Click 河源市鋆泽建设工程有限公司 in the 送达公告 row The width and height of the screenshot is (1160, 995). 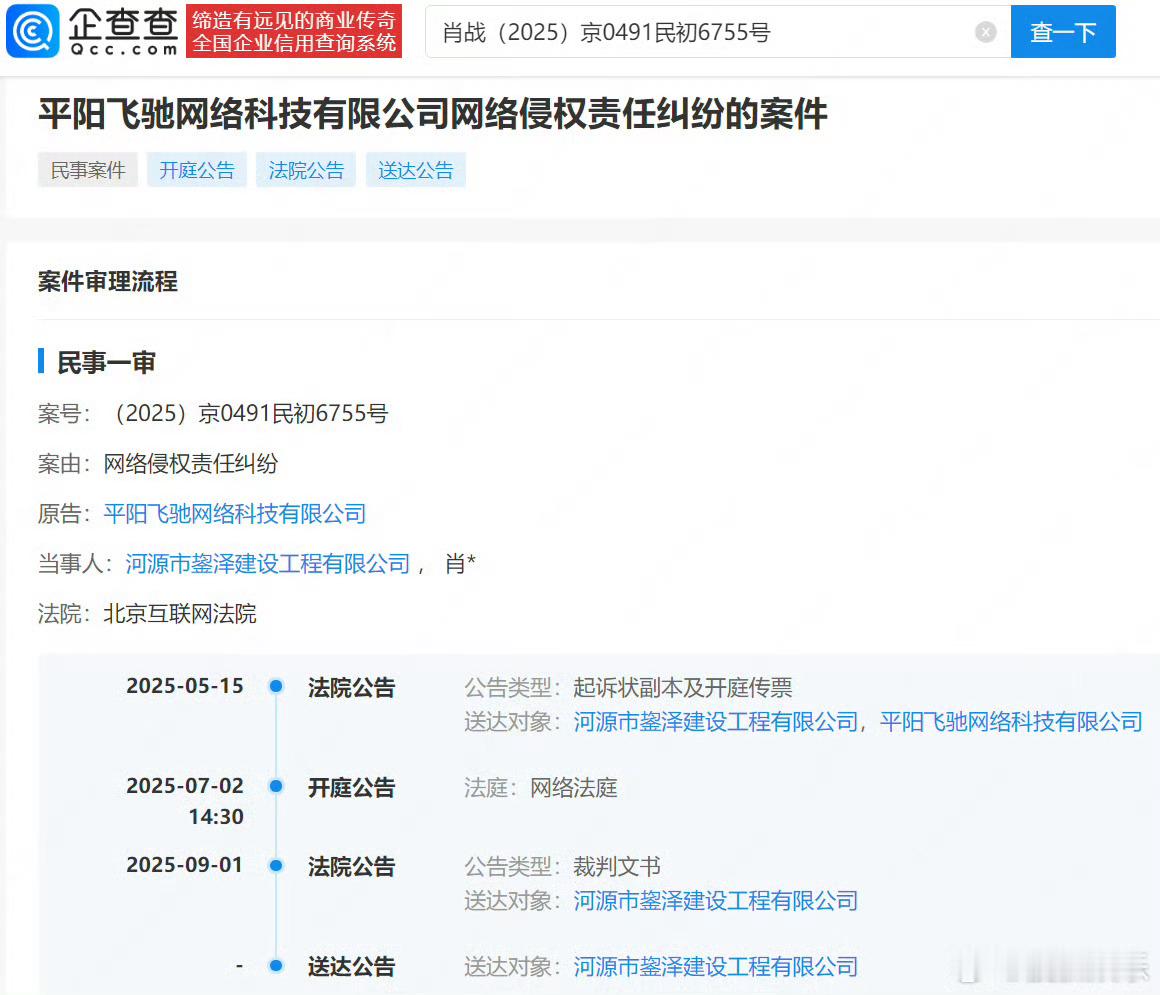point(716,966)
